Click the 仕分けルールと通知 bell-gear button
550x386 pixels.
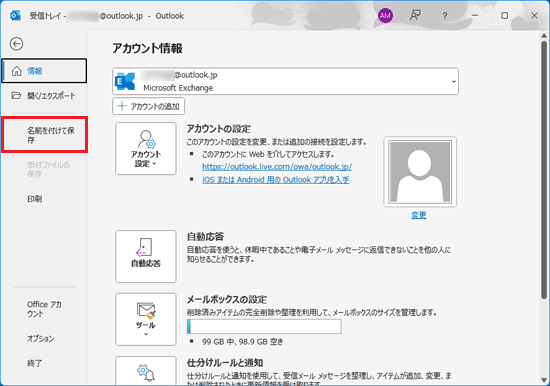click(x=146, y=371)
